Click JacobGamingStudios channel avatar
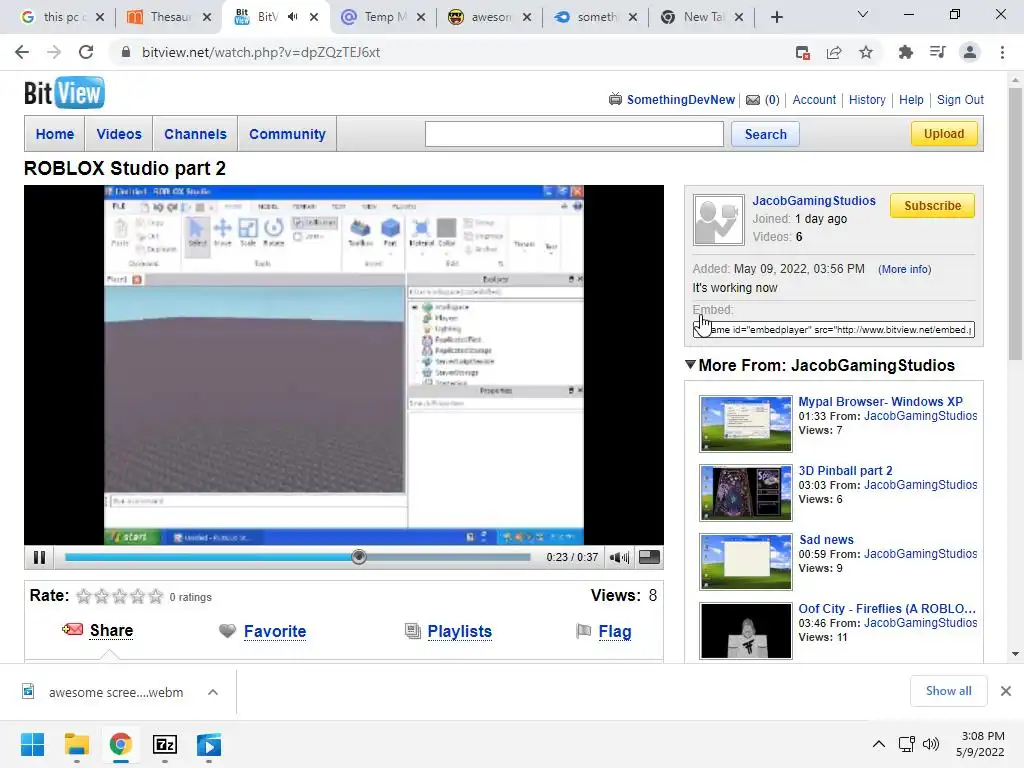 coord(718,219)
